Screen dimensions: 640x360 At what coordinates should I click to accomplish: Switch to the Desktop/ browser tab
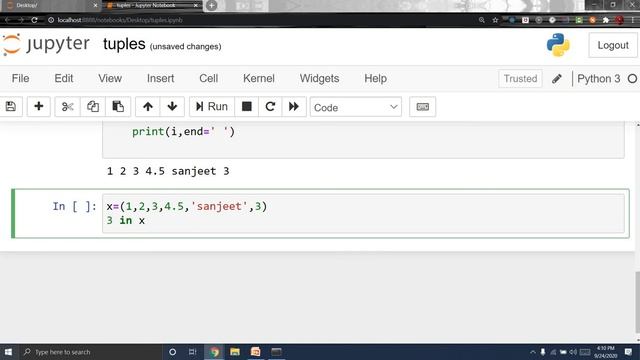(50, 6)
